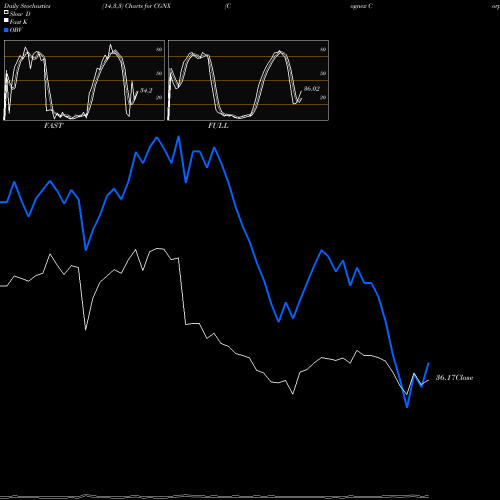Click the 54.2 value in FAST chart
Image resolution: width=500 pixels, height=500 pixels.
(146, 90)
